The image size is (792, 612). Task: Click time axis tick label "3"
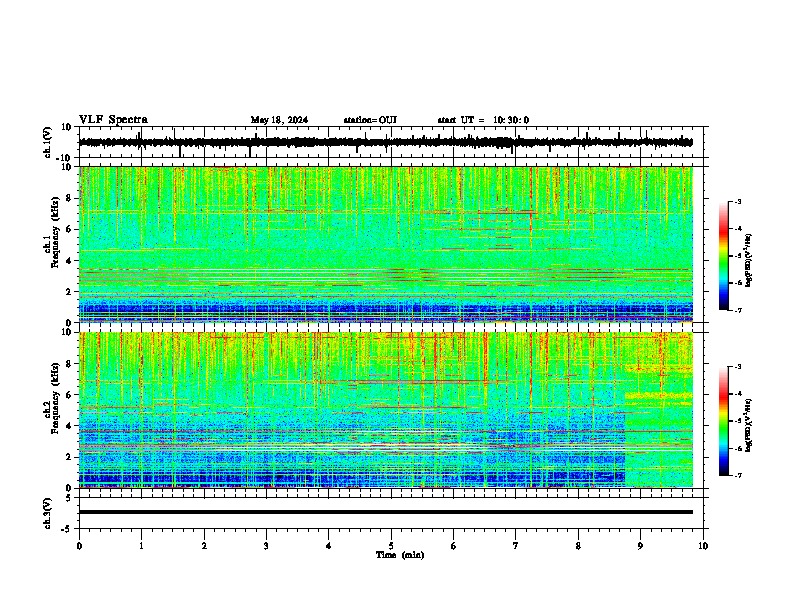click(x=266, y=546)
